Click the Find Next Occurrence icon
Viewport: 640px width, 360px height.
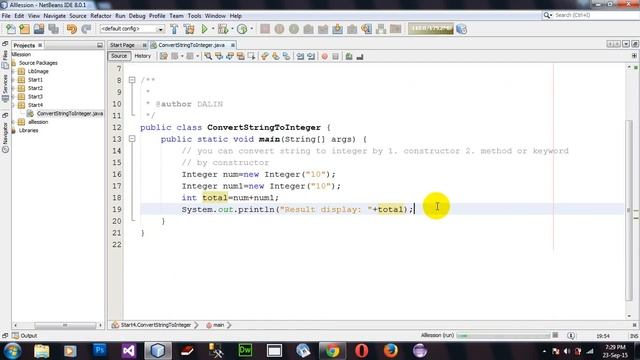(x=230, y=56)
